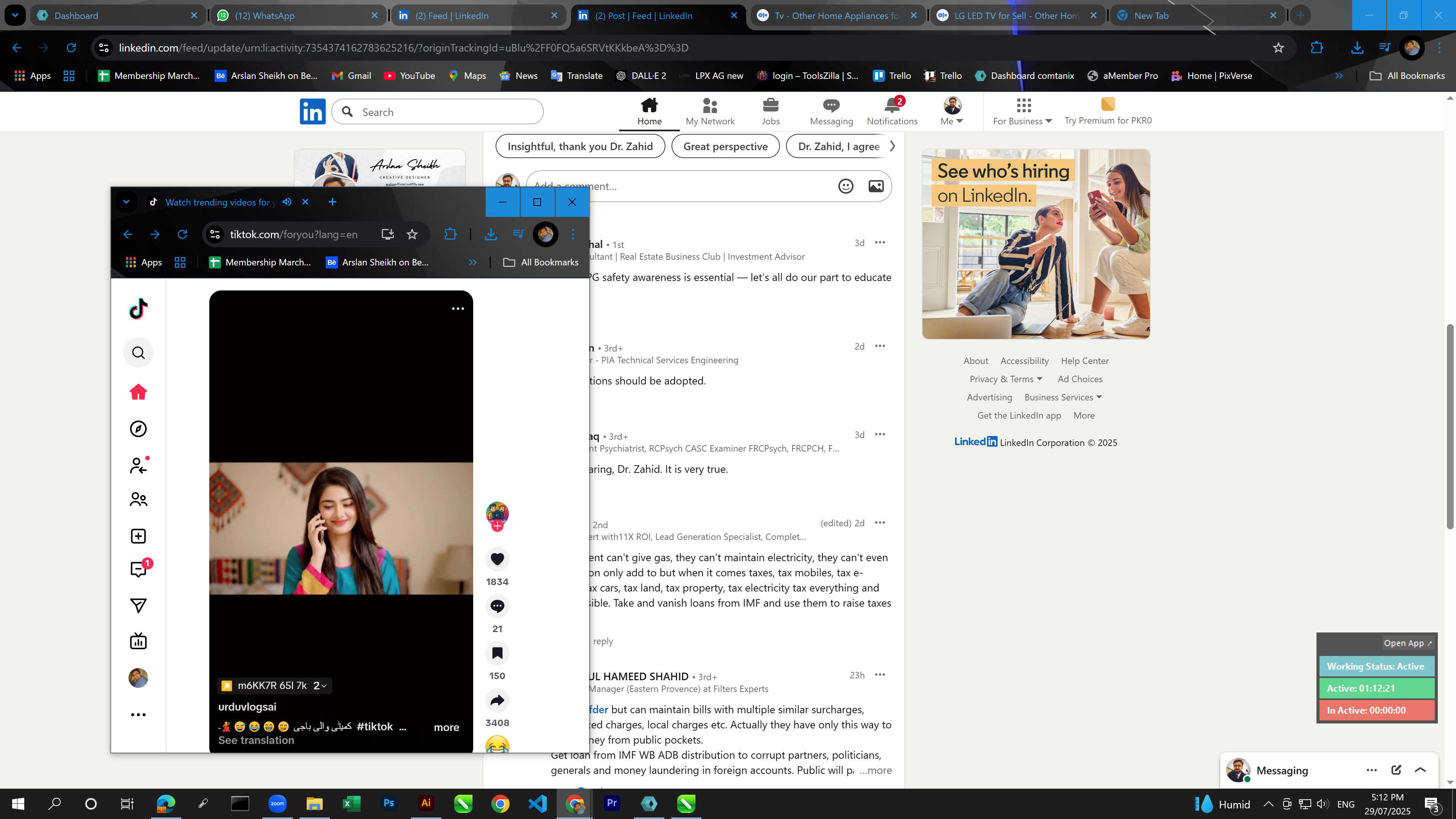The width and height of the screenshot is (1456, 819).
Task: Show more suggested reply chips arrow
Action: coord(893,146)
